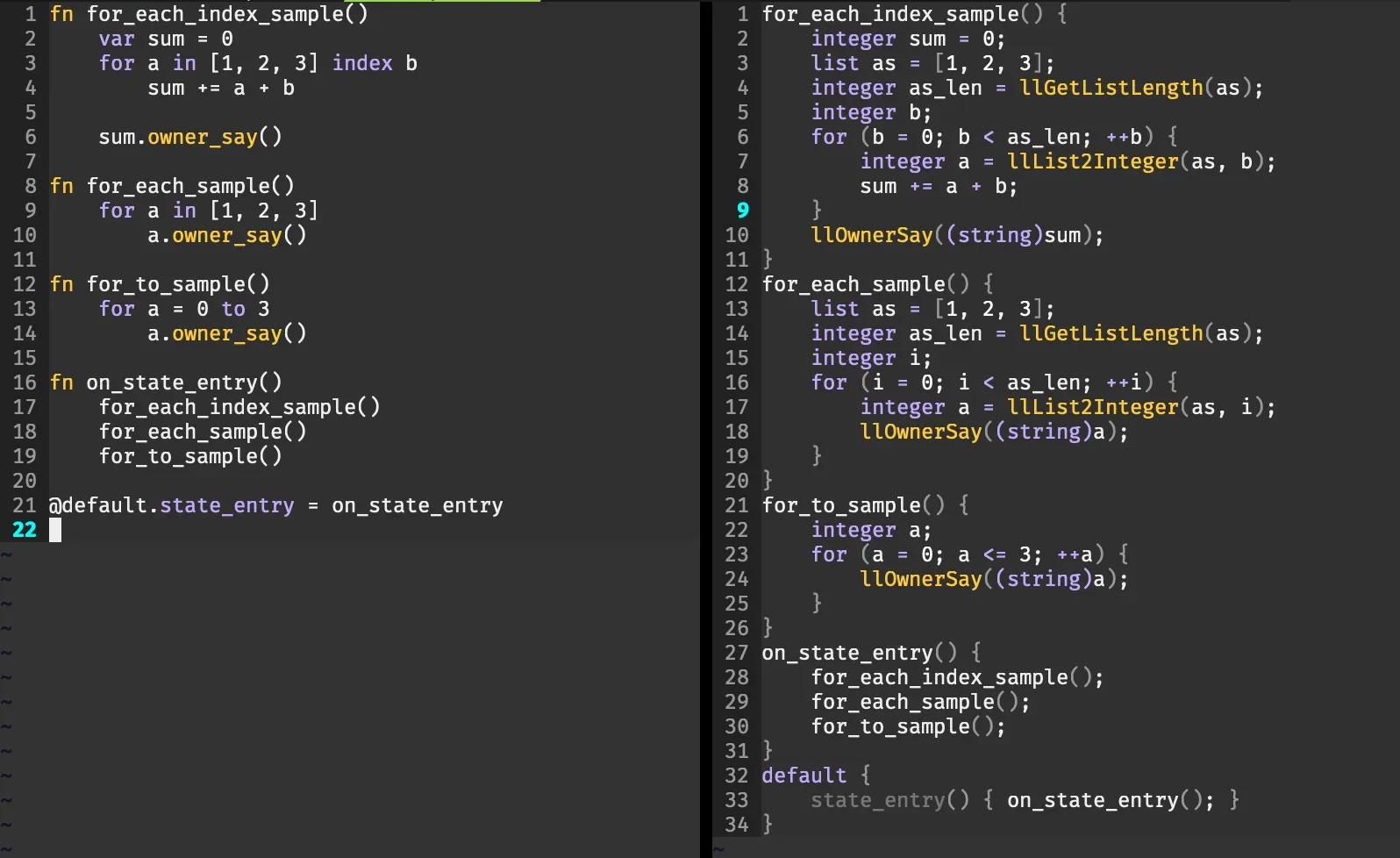Click the "integer a;" declaration in right pane

click(x=871, y=530)
